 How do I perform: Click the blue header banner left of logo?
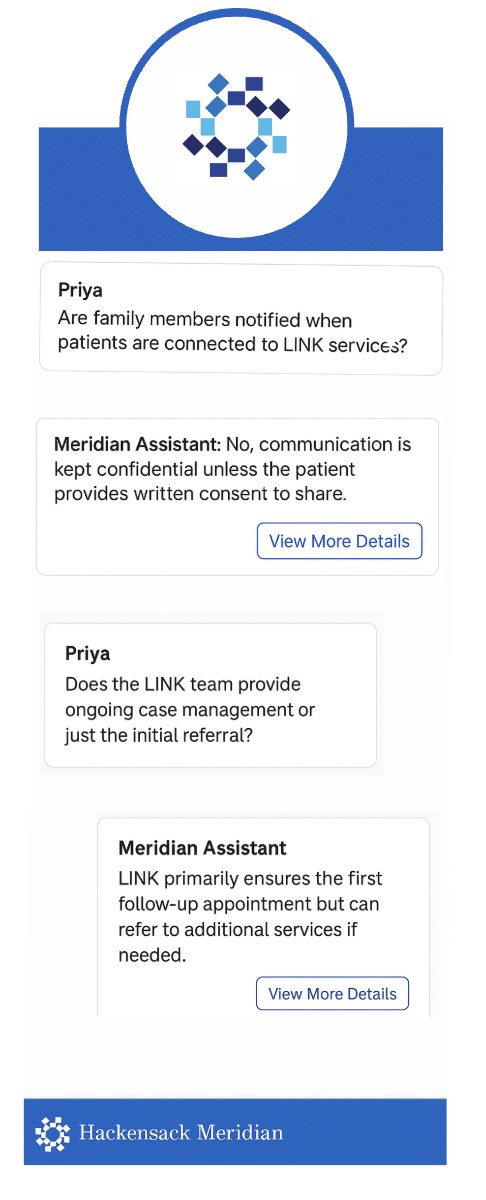tap(80, 190)
